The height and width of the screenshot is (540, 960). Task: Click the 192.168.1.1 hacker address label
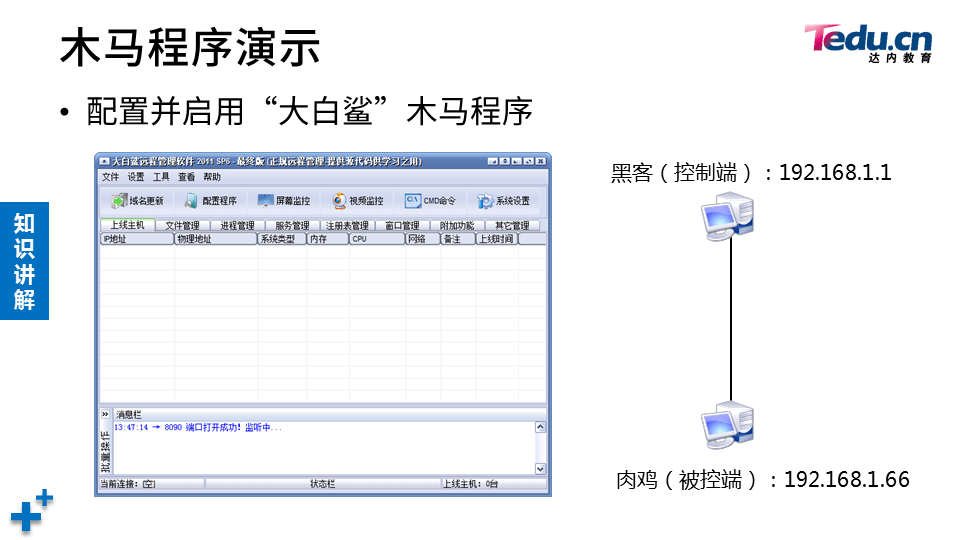(x=835, y=173)
